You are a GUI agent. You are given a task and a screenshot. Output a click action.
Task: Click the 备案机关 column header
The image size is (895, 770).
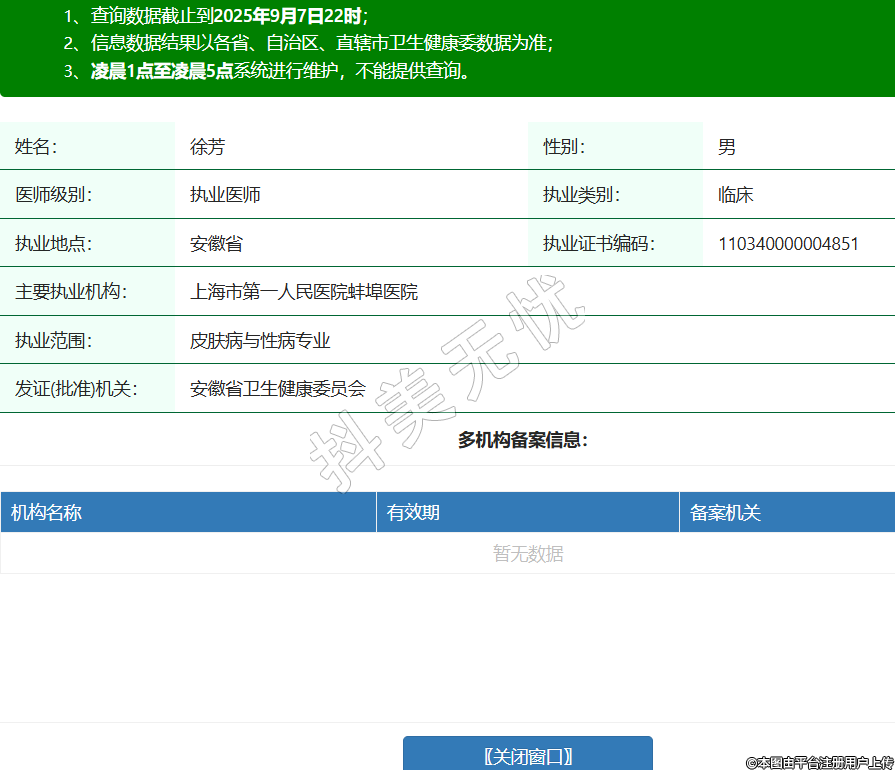click(726, 513)
